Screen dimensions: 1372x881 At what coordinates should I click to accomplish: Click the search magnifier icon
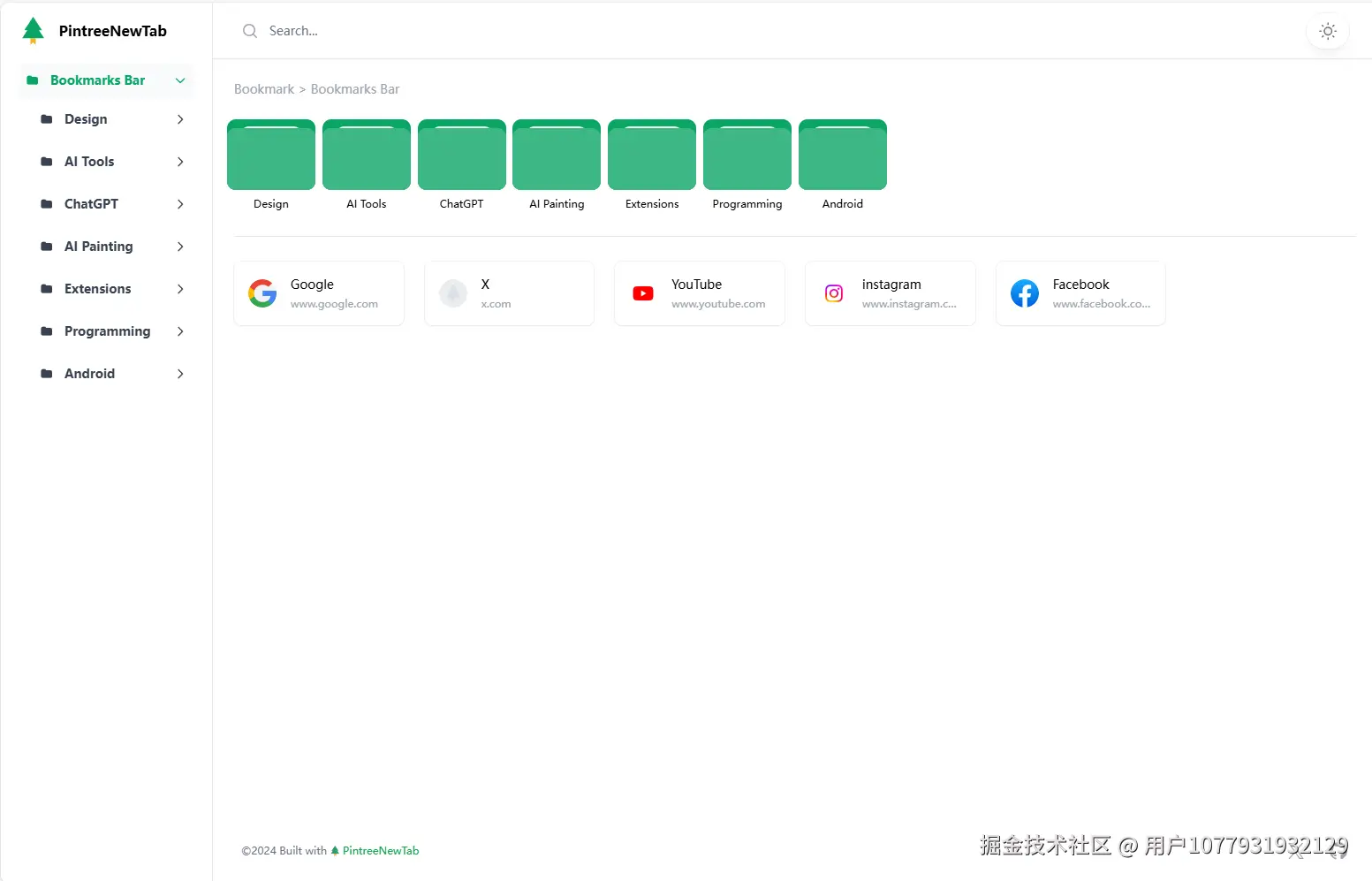tap(249, 30)
